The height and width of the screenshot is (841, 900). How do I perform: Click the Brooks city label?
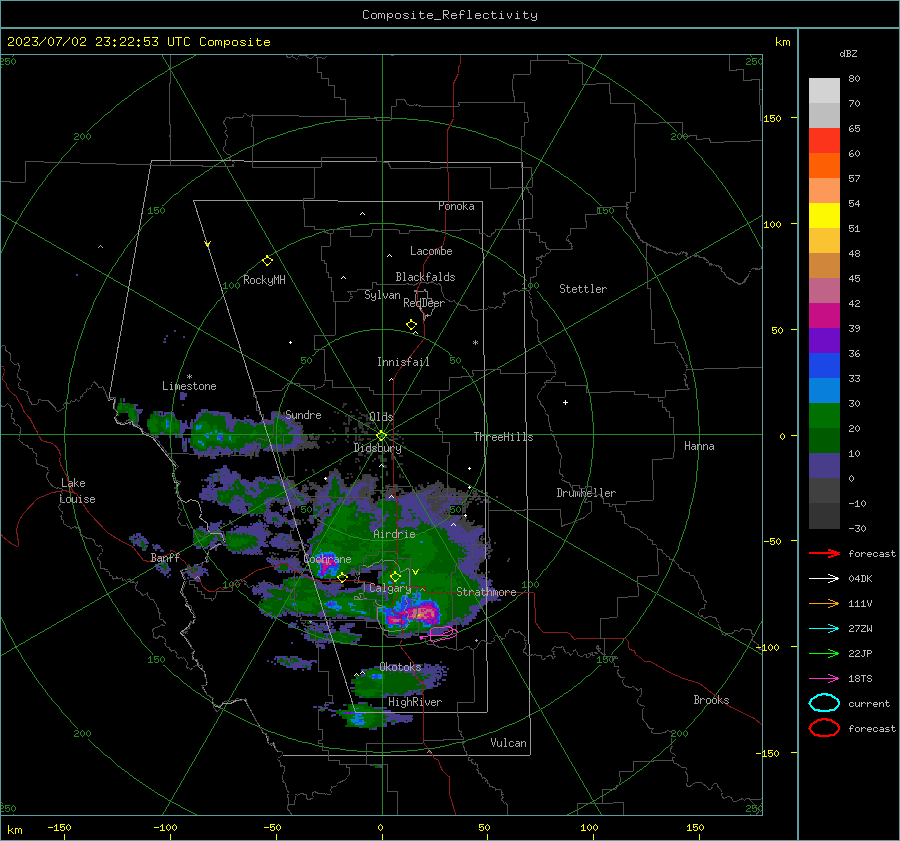(x=711, y=700)
